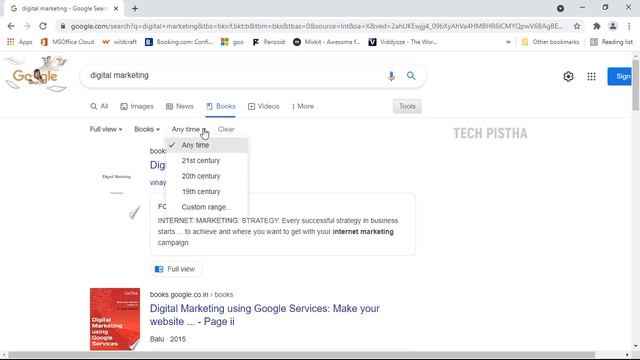Viewport: 640px width, 360px height.
Task: Open the Mixkit bookmark
Action: [x=327, y=42]
